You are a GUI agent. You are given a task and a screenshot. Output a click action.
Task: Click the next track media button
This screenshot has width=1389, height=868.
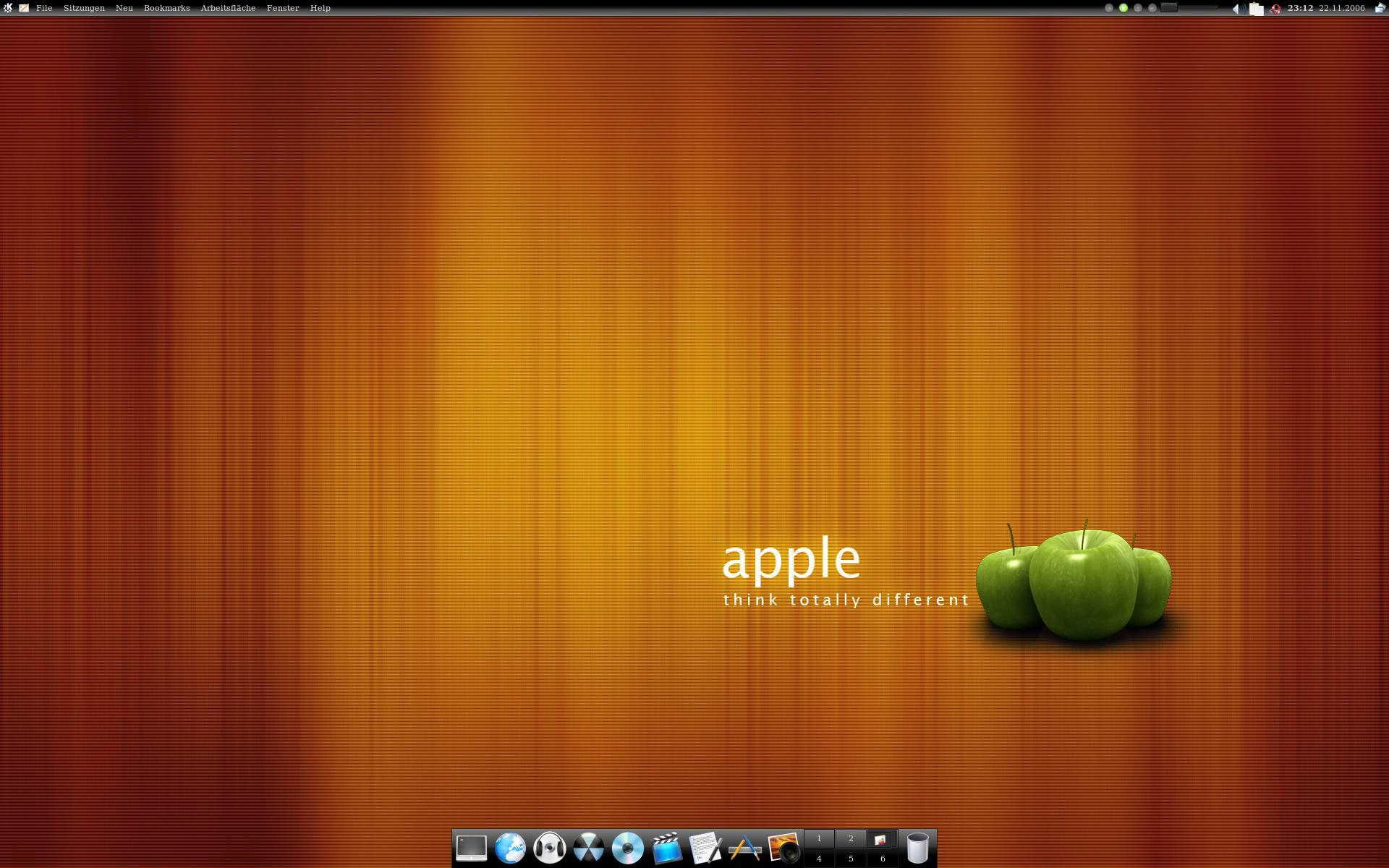tap(1152, 8)
